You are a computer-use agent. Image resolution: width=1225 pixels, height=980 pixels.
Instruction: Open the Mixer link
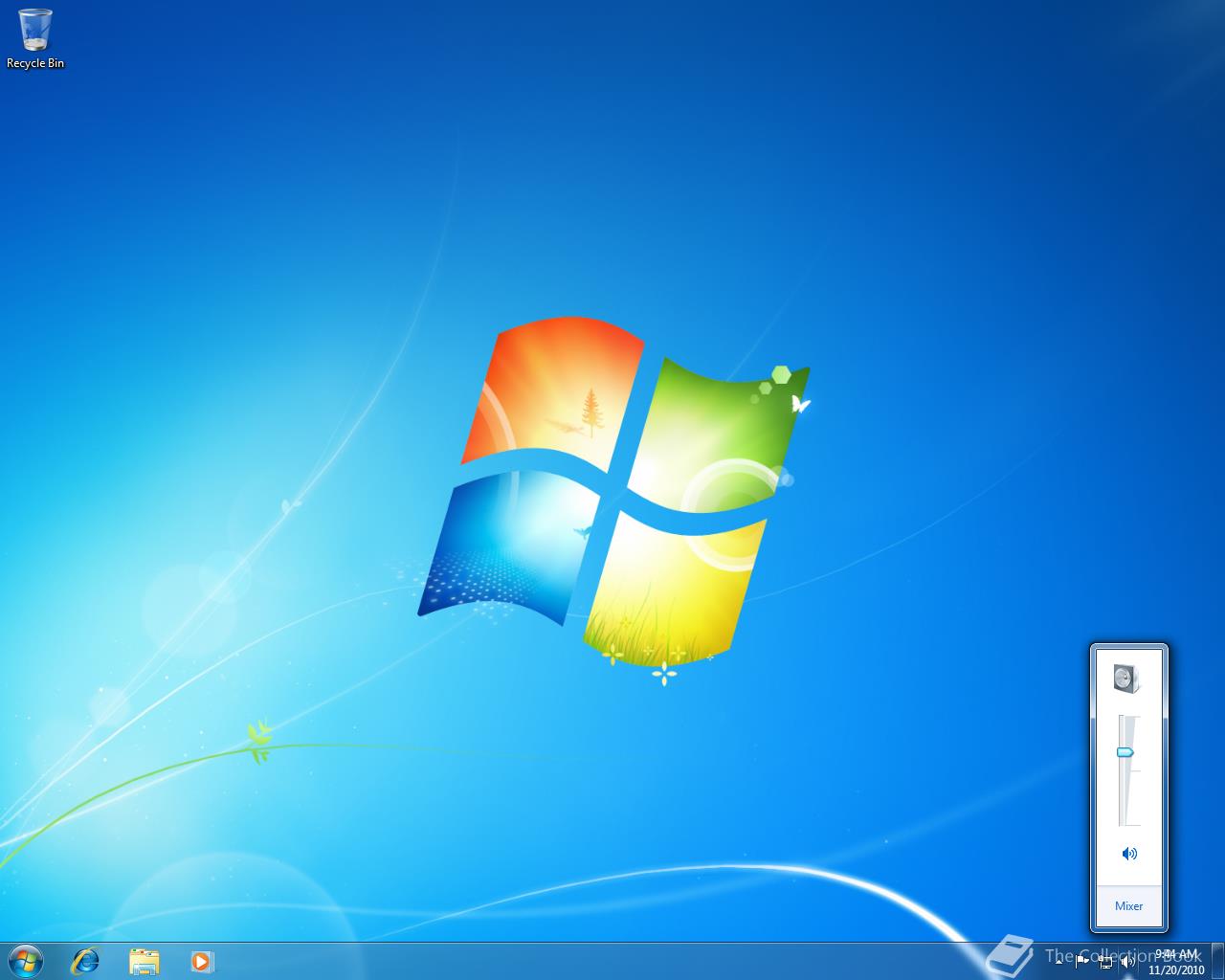tap(1128, 905)
